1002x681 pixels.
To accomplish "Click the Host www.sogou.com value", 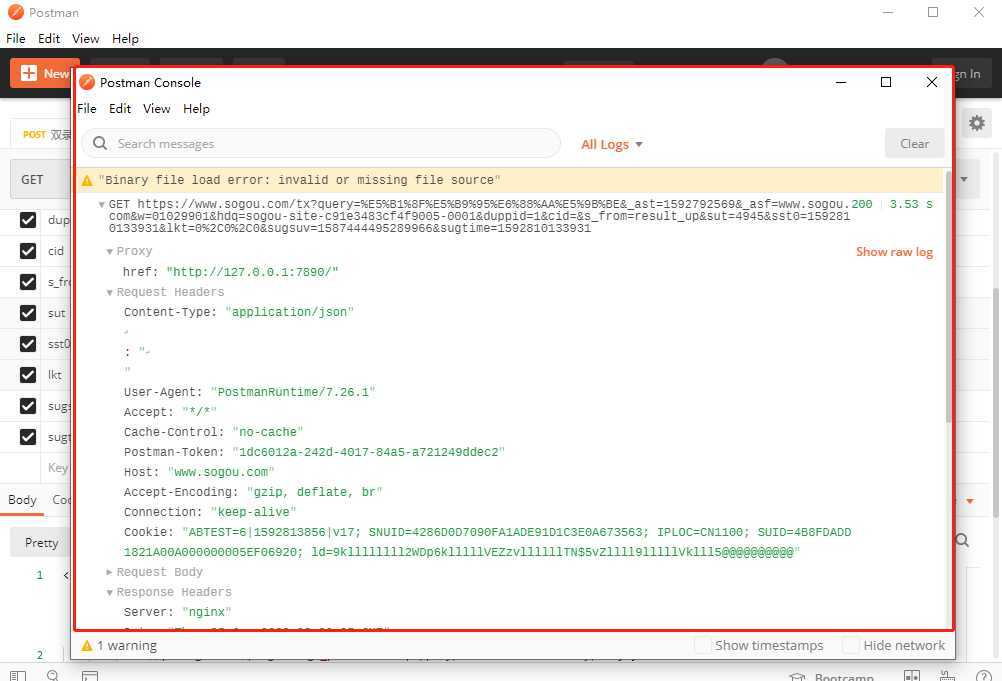I will (221, 472).
